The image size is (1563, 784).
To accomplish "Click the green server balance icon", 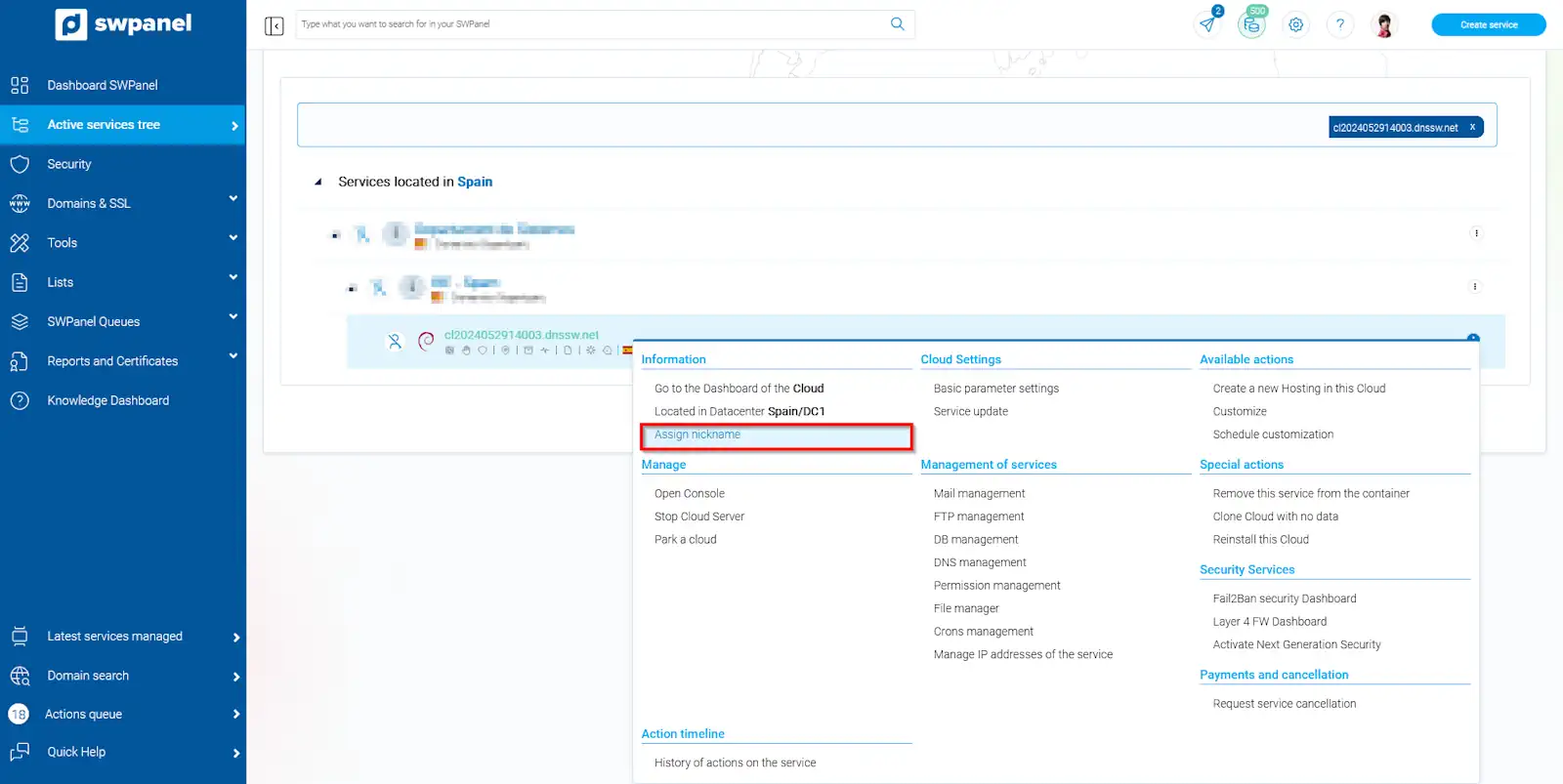I will [x=1251, y=24].
